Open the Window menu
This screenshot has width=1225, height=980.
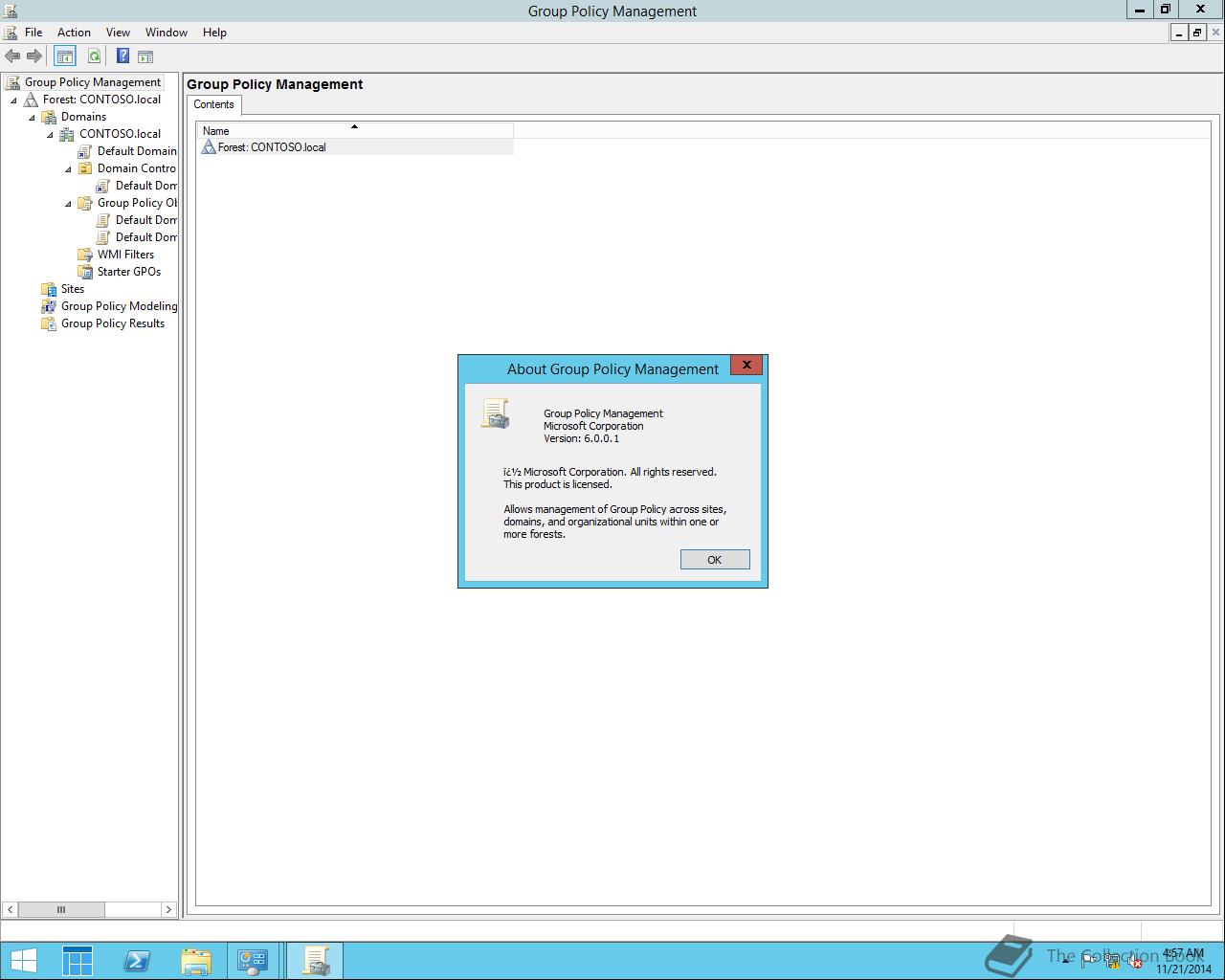click(167, 33)
